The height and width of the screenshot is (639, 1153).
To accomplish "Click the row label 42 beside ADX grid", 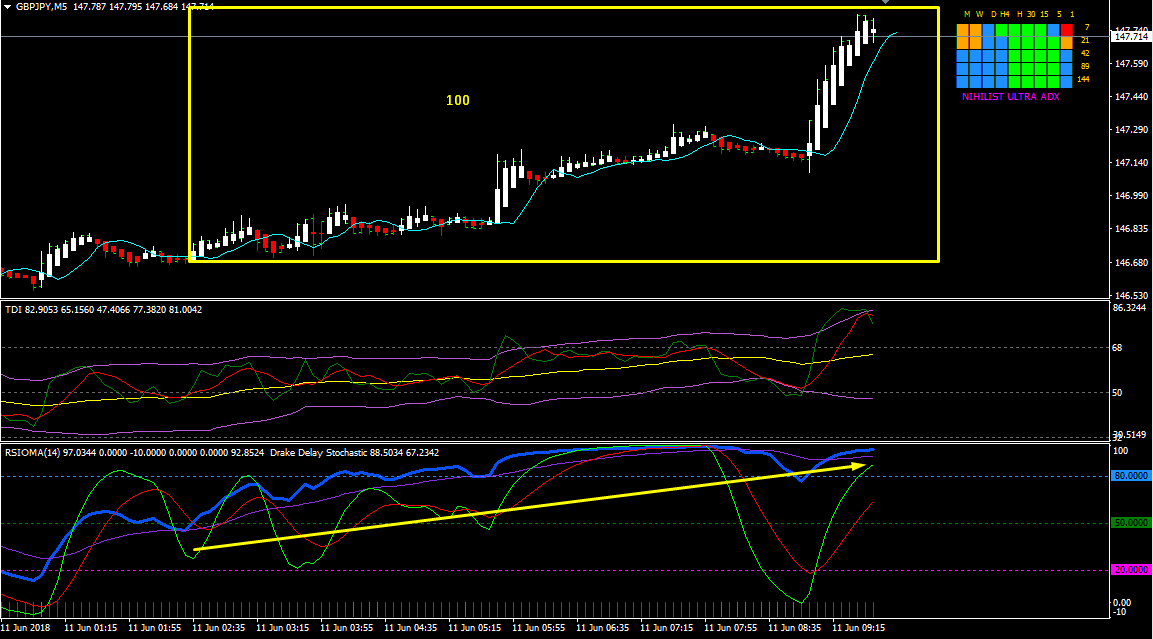I will point(1085,53).
